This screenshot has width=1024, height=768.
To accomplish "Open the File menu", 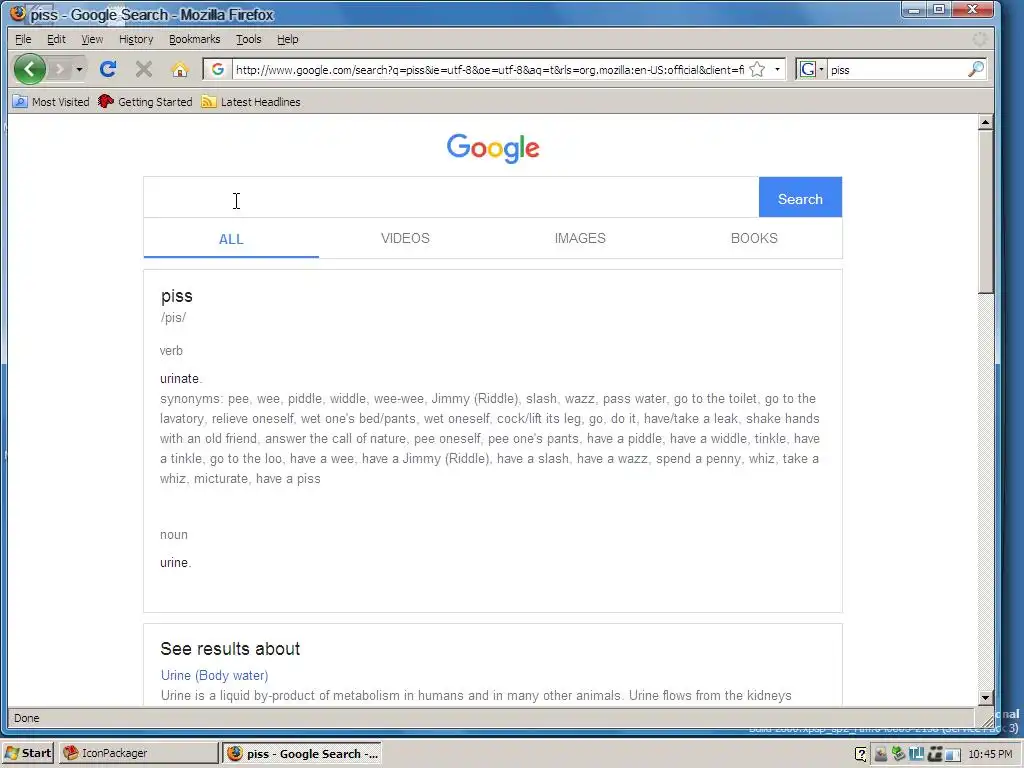I will coord(23,39).
